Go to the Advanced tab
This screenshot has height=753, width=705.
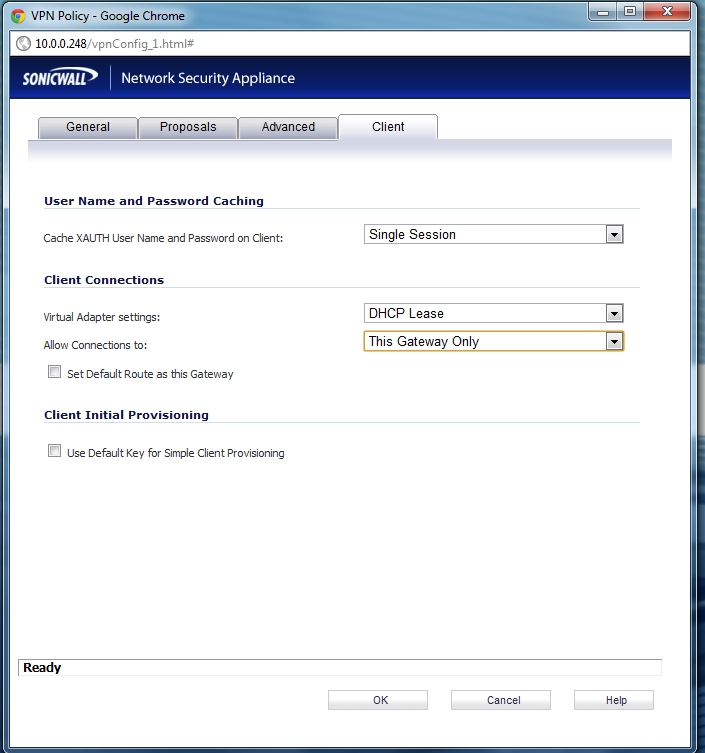[288, 127]
